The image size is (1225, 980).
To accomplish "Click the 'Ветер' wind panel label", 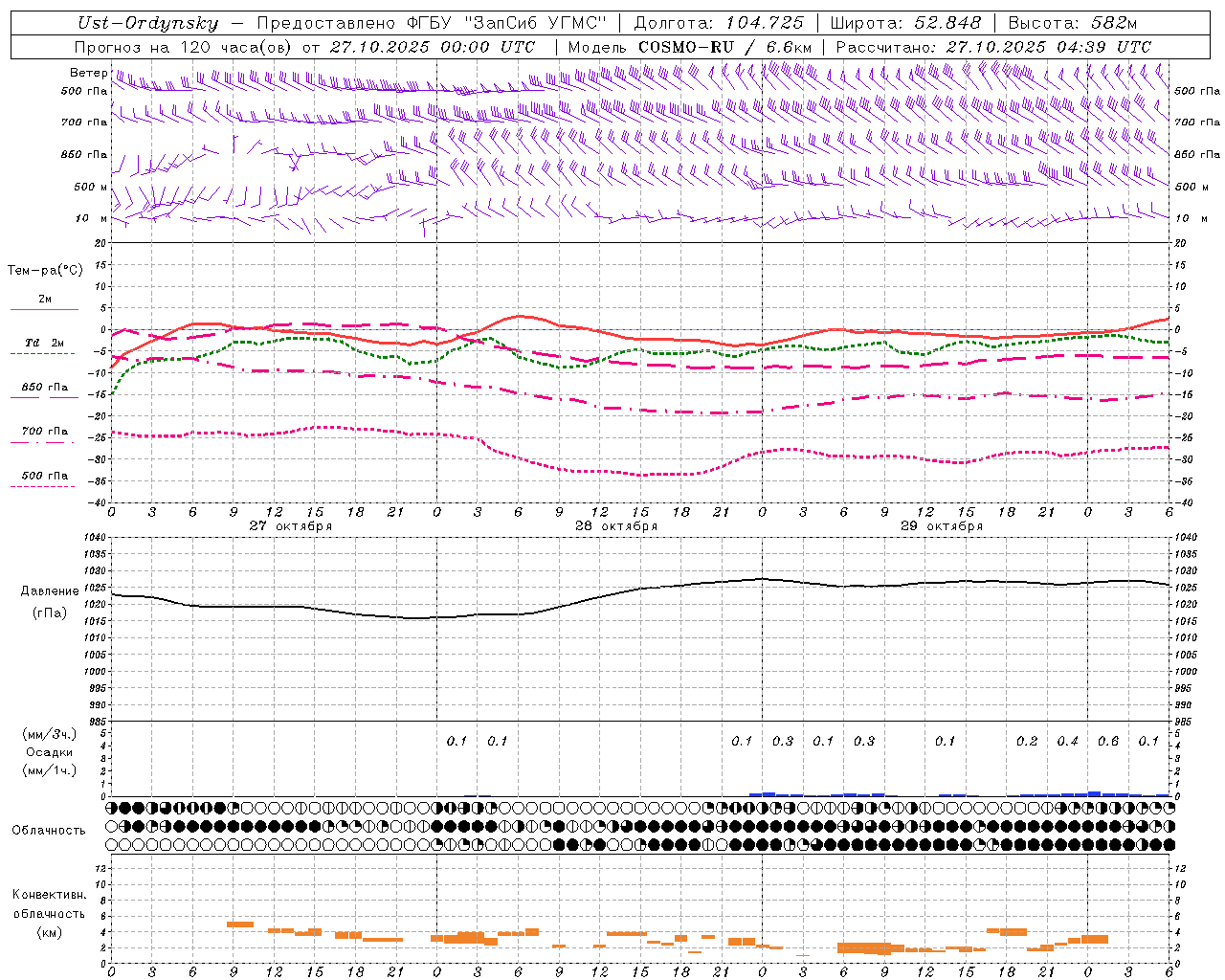I will (88, 73).
